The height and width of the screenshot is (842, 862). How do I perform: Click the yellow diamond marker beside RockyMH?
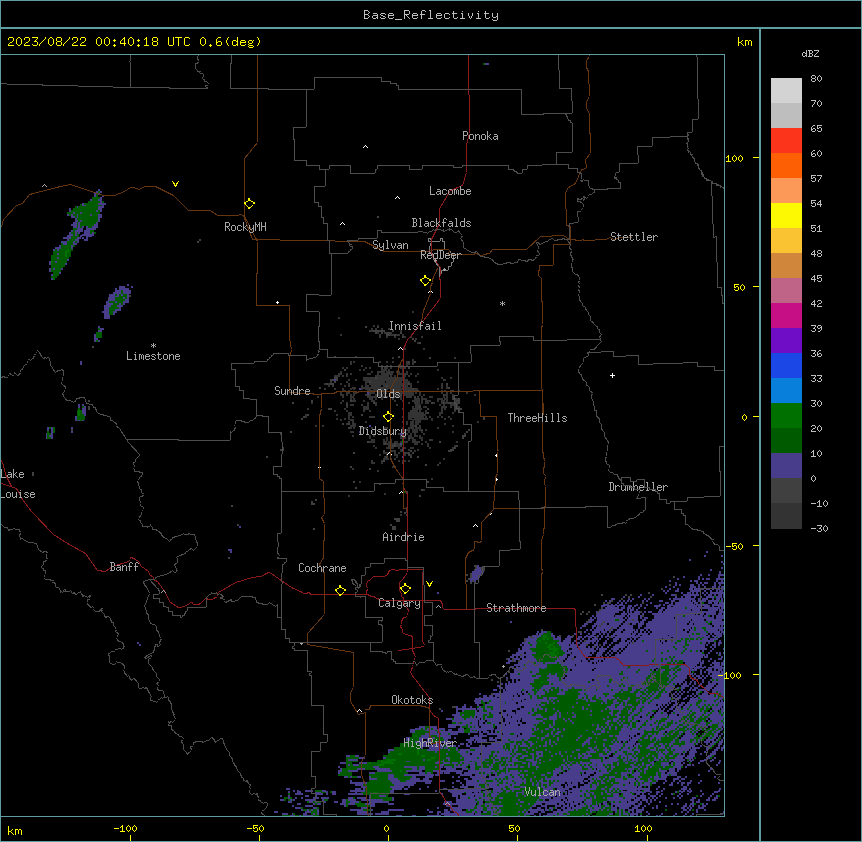pos(249,204)
